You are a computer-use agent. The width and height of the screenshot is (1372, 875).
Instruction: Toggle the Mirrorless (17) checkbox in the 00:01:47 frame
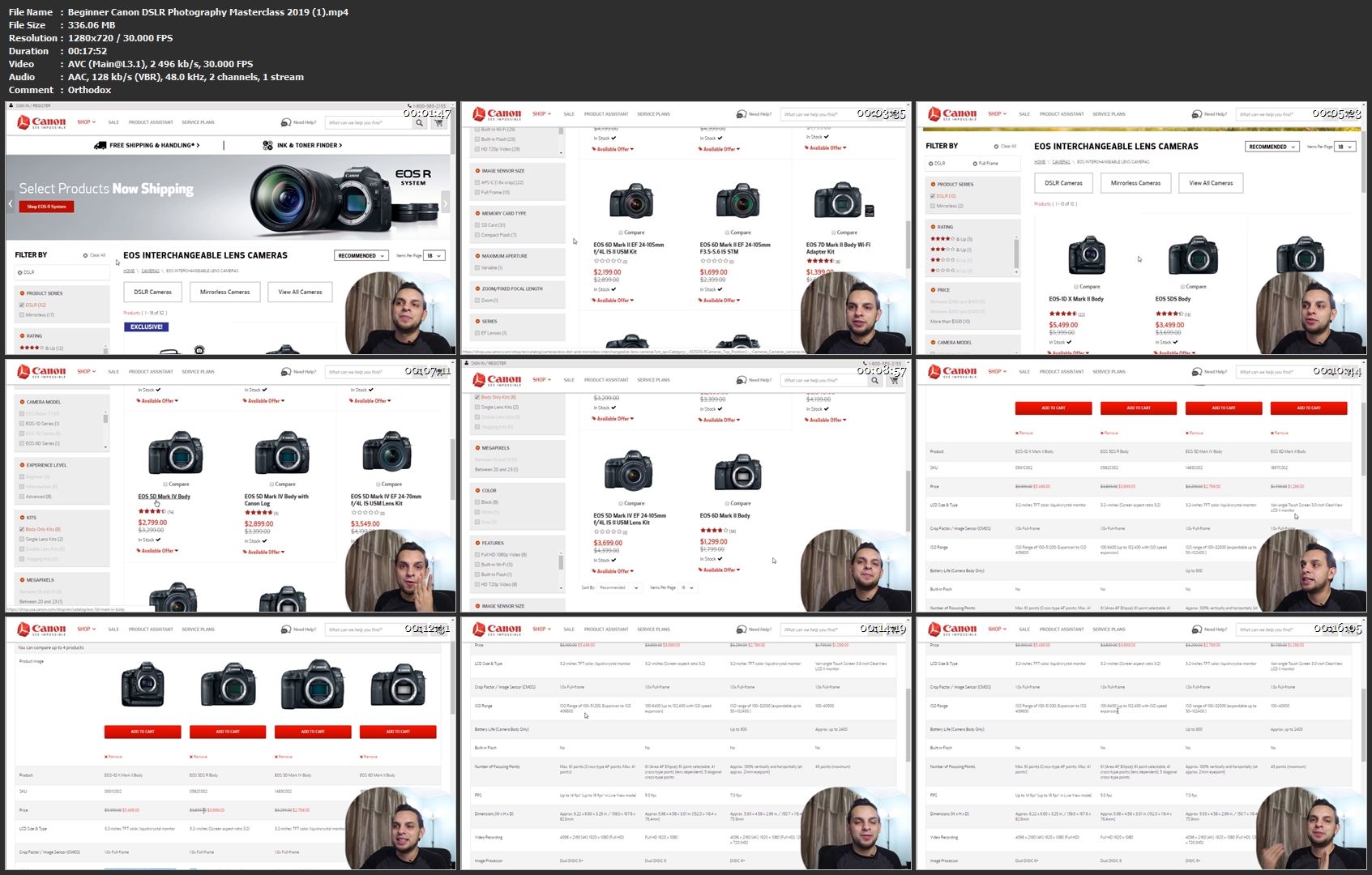(22, 314)
